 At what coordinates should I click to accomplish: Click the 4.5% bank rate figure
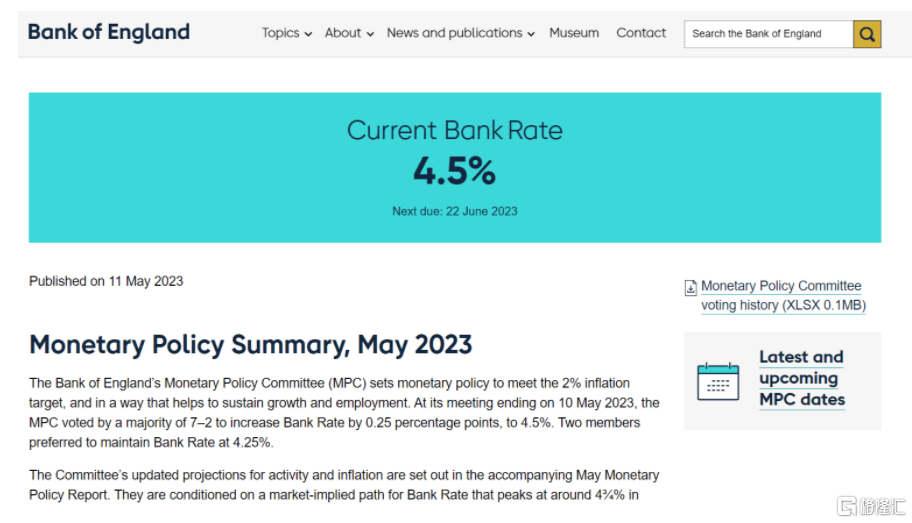tap(454, 172)
